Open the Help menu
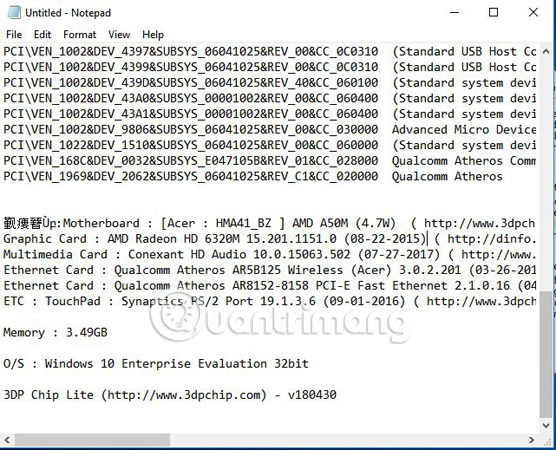 (153, 34)
